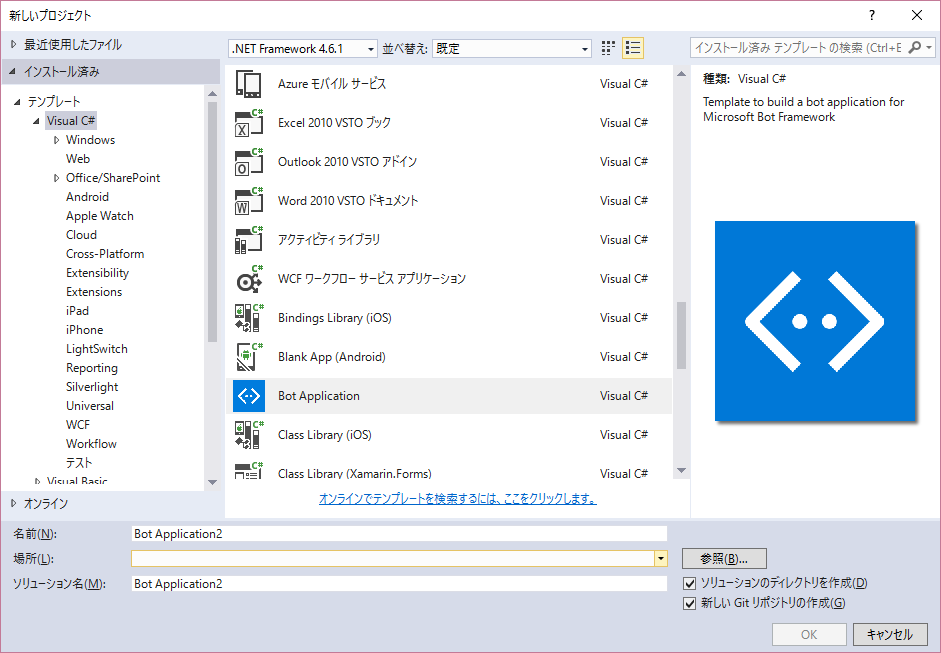The height and width of the screenshot is (653, 941).
Task: Select the Silverlight category
Action: click(92, 387)
